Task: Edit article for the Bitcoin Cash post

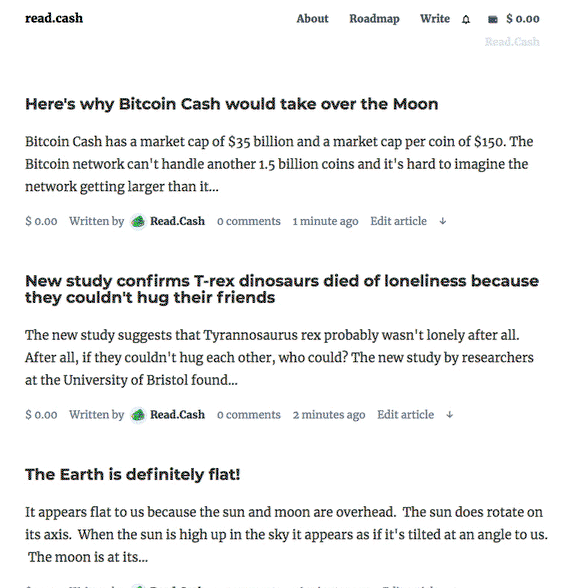Action: (x=398, y=221)
